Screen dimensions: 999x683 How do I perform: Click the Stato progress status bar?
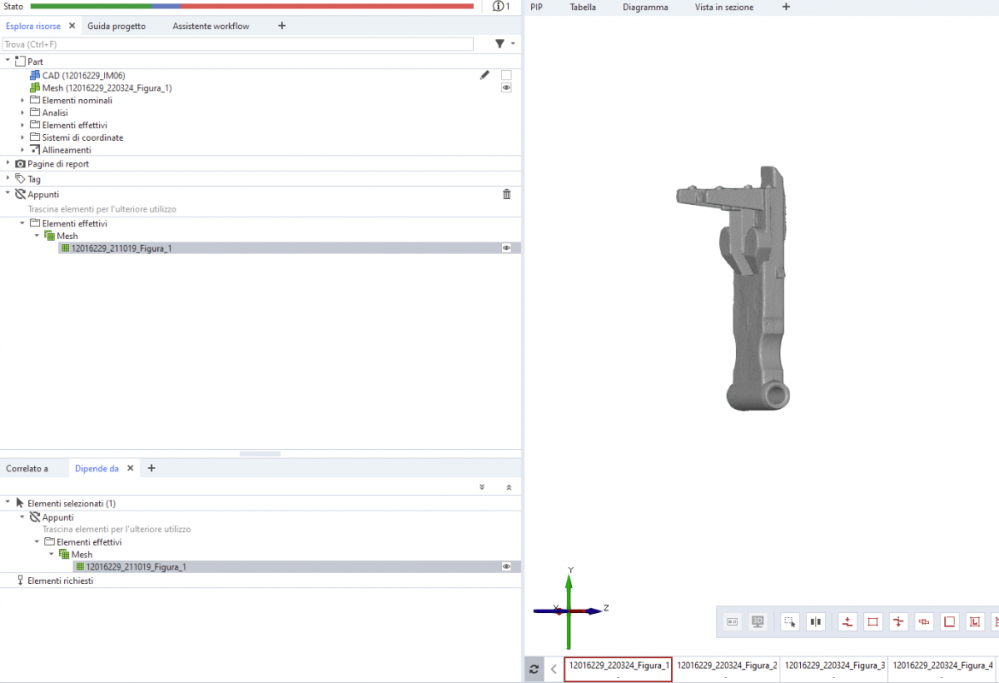252,7
